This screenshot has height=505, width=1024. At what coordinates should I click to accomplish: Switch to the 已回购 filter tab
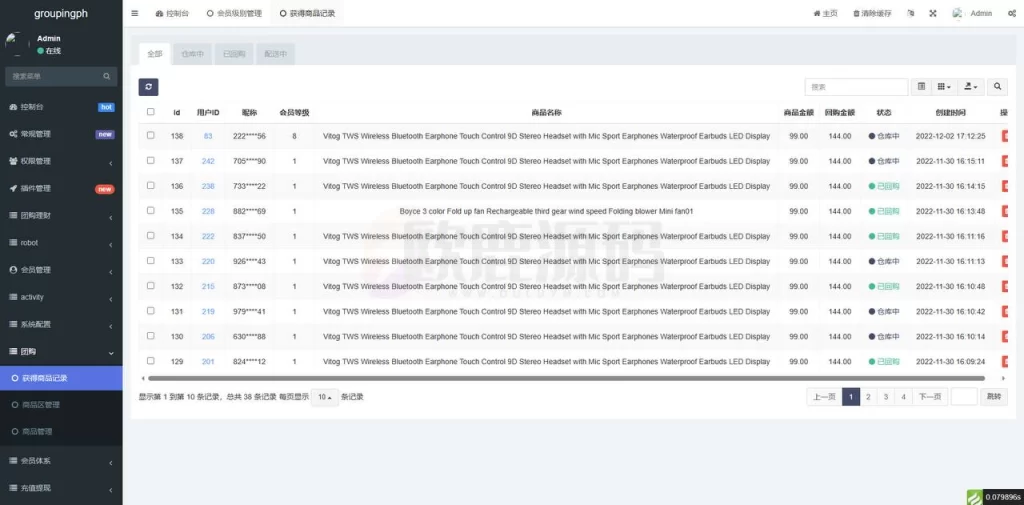coord(234,54)
